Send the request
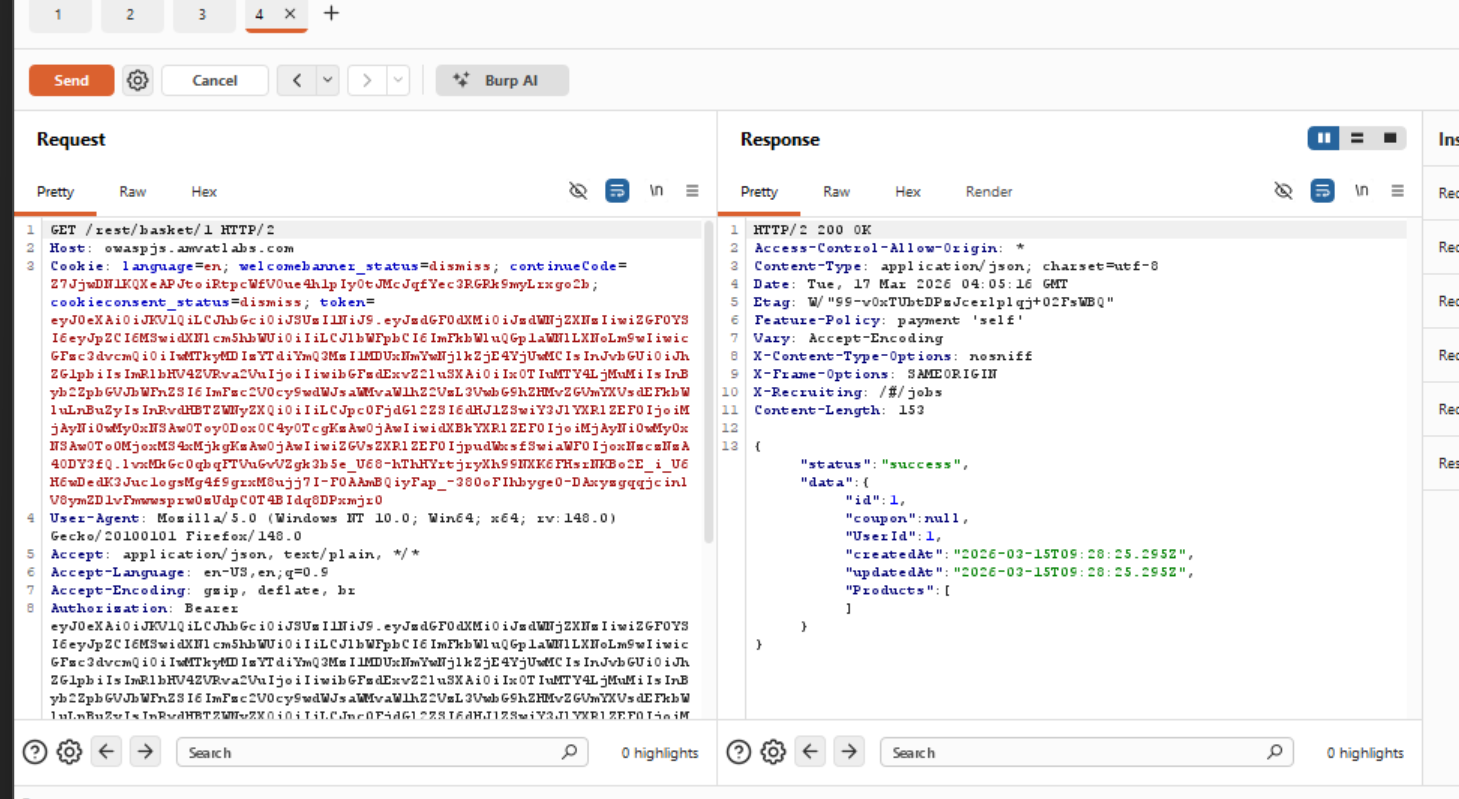Viewport: 1459px width, 799px height. (71, 80)
